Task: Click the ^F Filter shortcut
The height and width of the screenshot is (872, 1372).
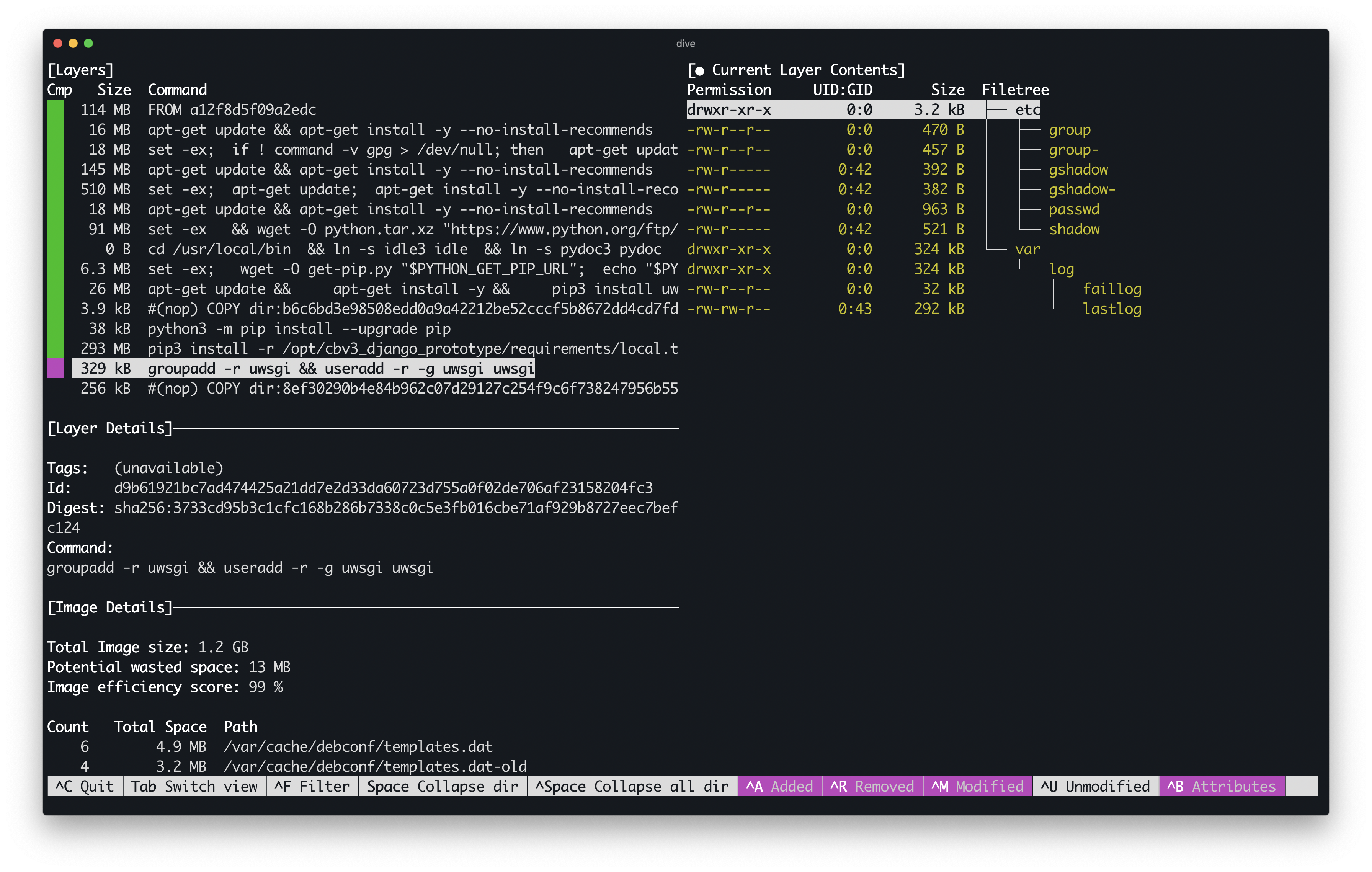Action: pos(312,786)
